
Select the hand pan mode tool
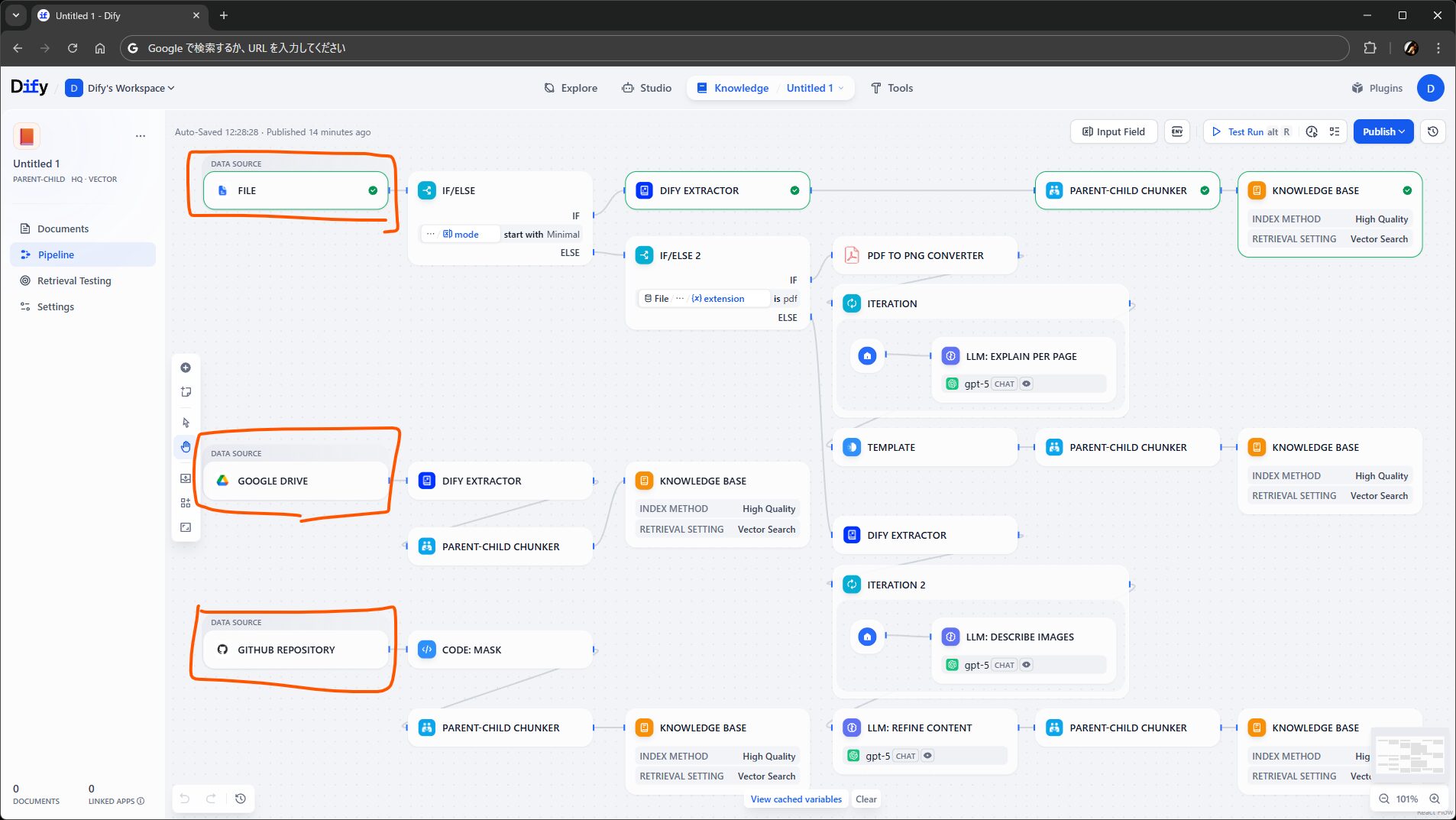(186, 447)
